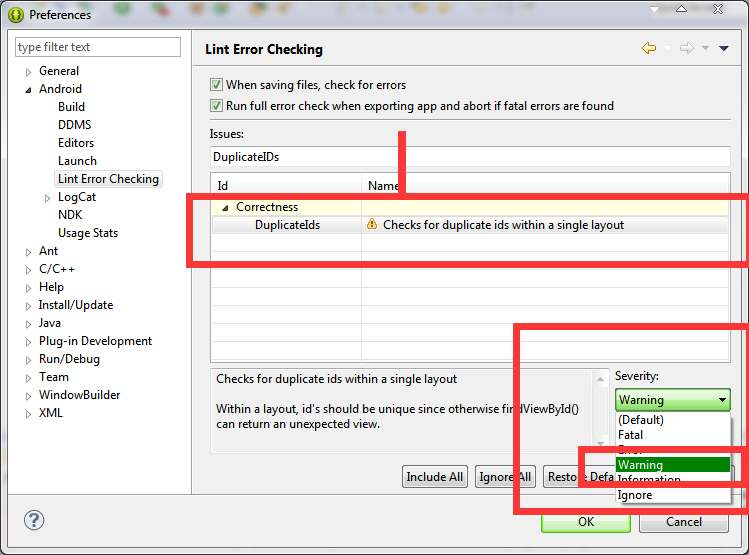This screenshot has height=555, width=749.
Task: Choose (Default) severity option
Action: click(673, 420)
